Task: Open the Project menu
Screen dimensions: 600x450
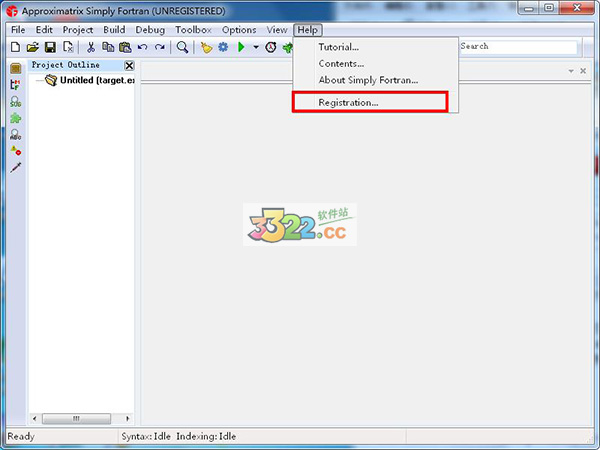Action: [x=78, y=30]
